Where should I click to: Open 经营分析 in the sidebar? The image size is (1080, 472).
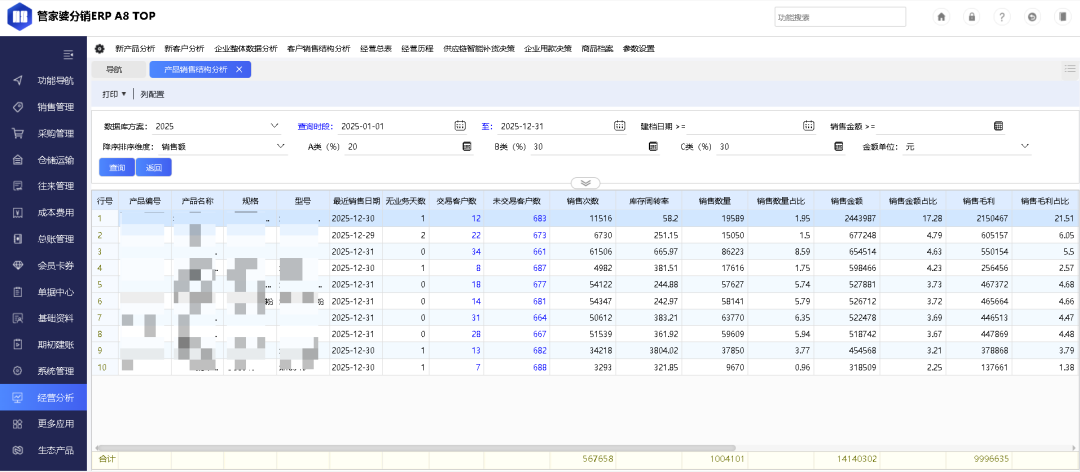click(x=43, y=398)
